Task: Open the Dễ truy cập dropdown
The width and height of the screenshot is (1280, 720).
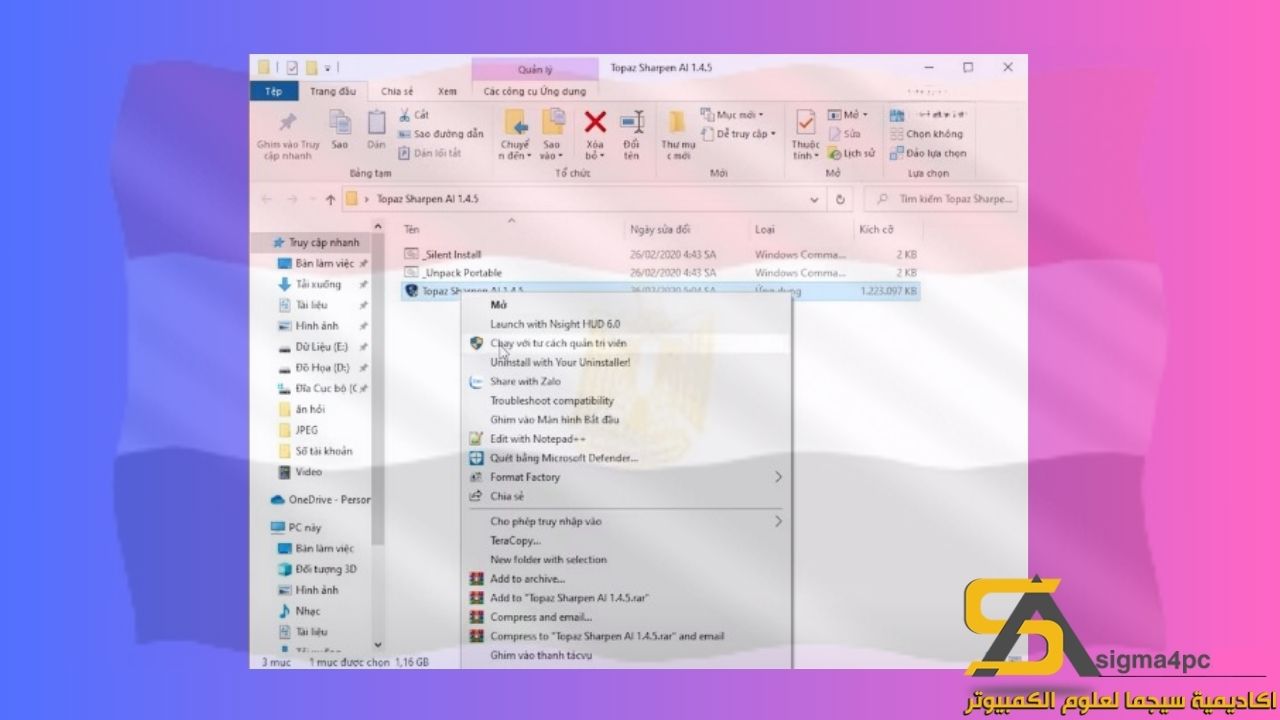Action: (x=738, y=133)
